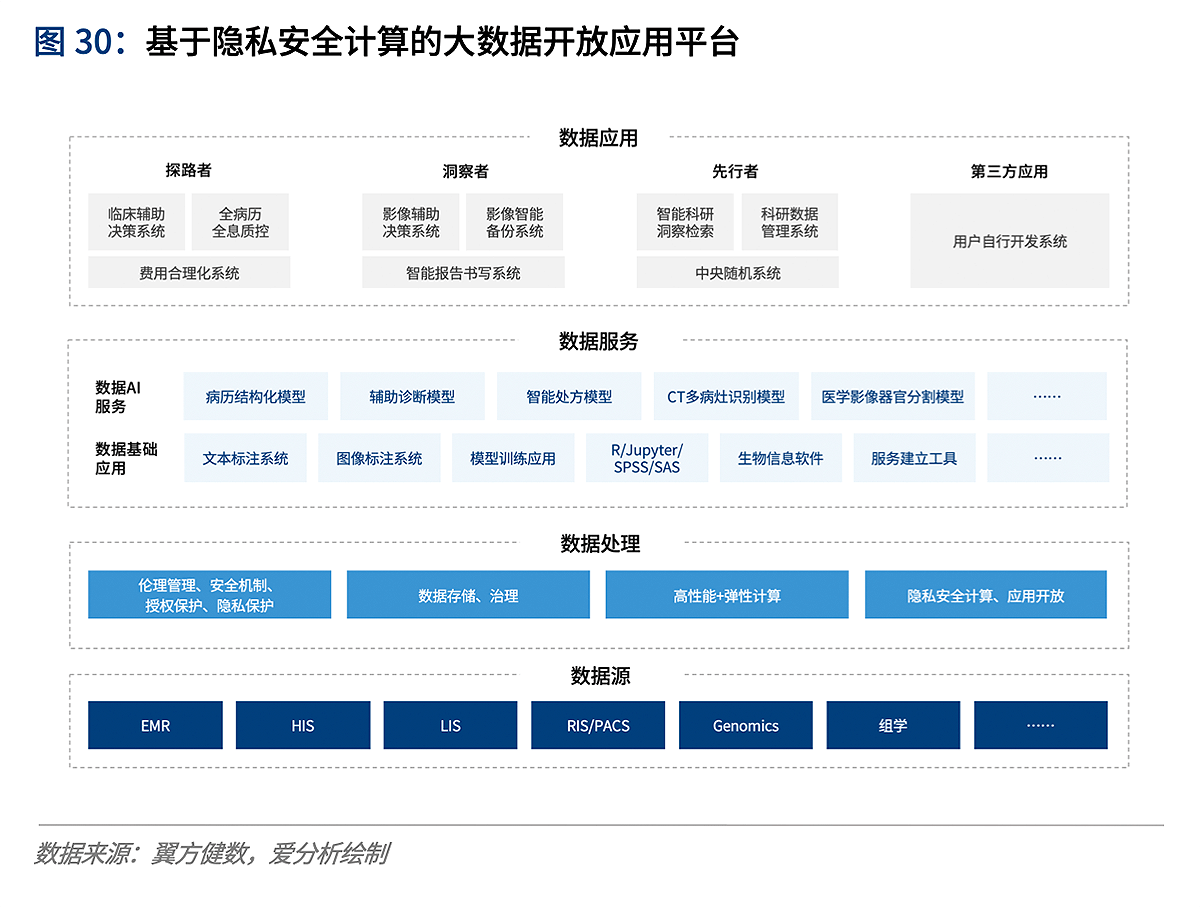Click the 费用合理化系统 box
The image size is (1200, 908).
(189, 272)
